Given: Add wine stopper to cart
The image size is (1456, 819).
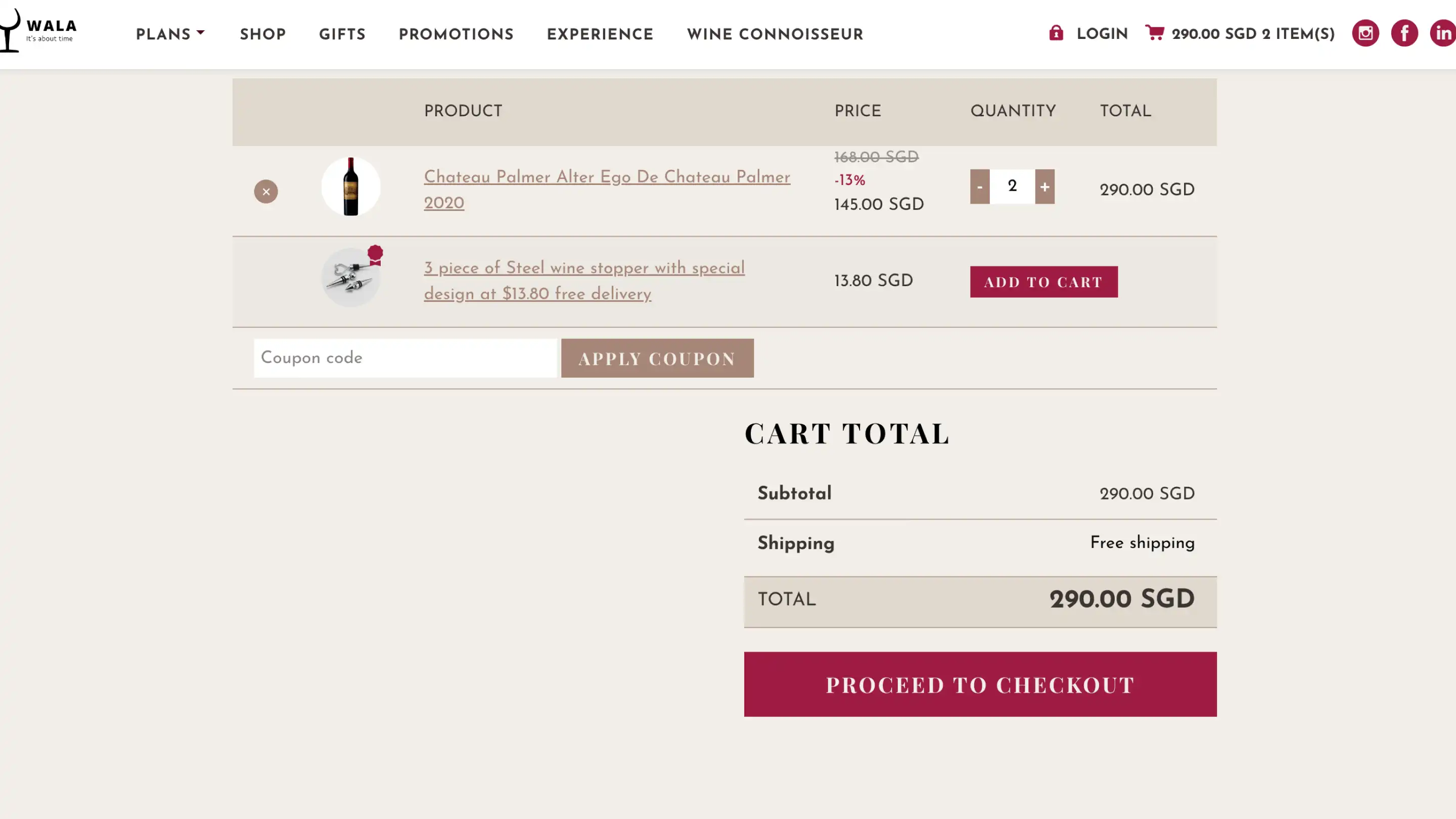Looking at the screenshot, I should [x=1043, y=282].
